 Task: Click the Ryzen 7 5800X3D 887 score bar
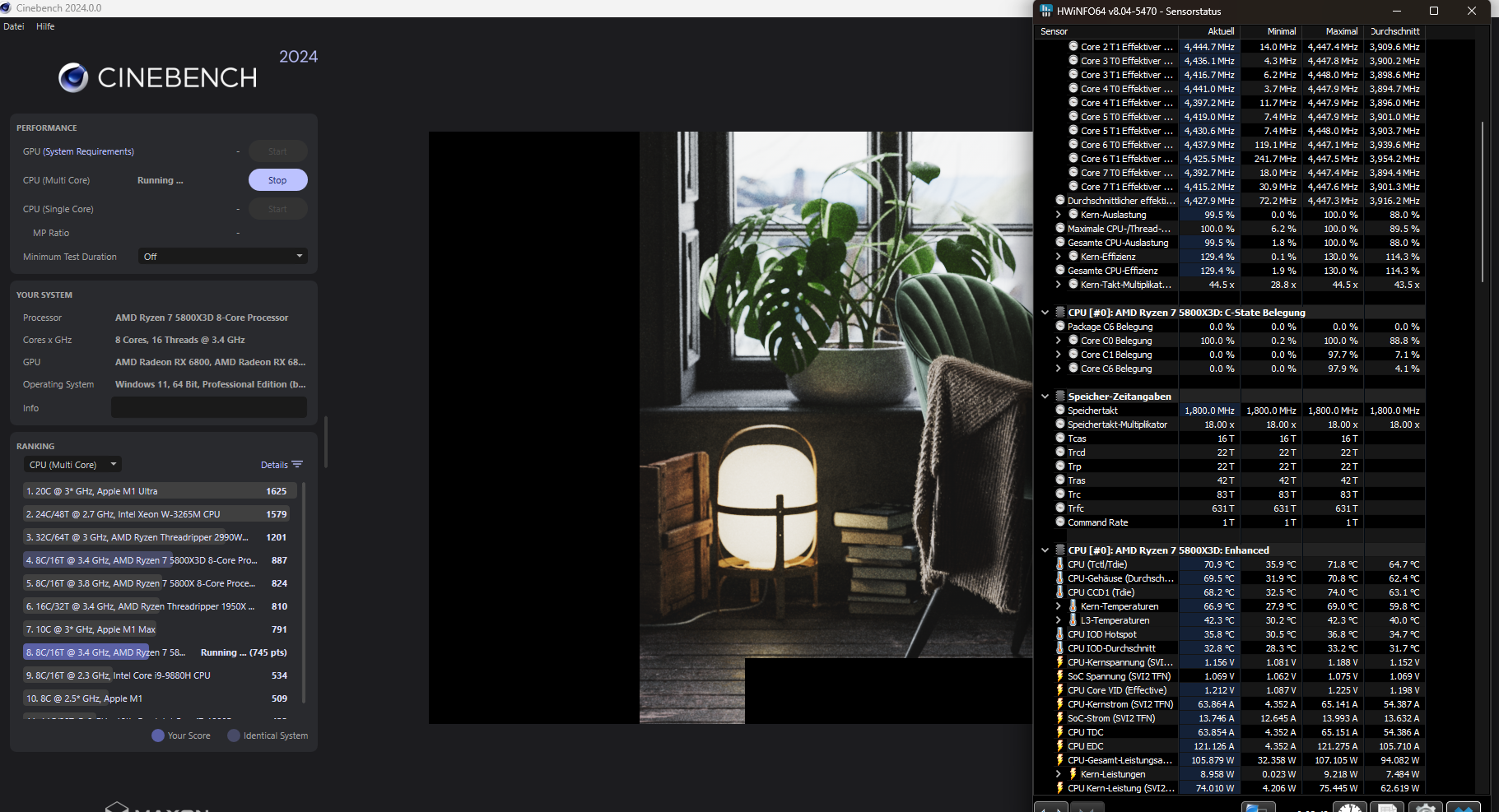(x=160, y=560)
